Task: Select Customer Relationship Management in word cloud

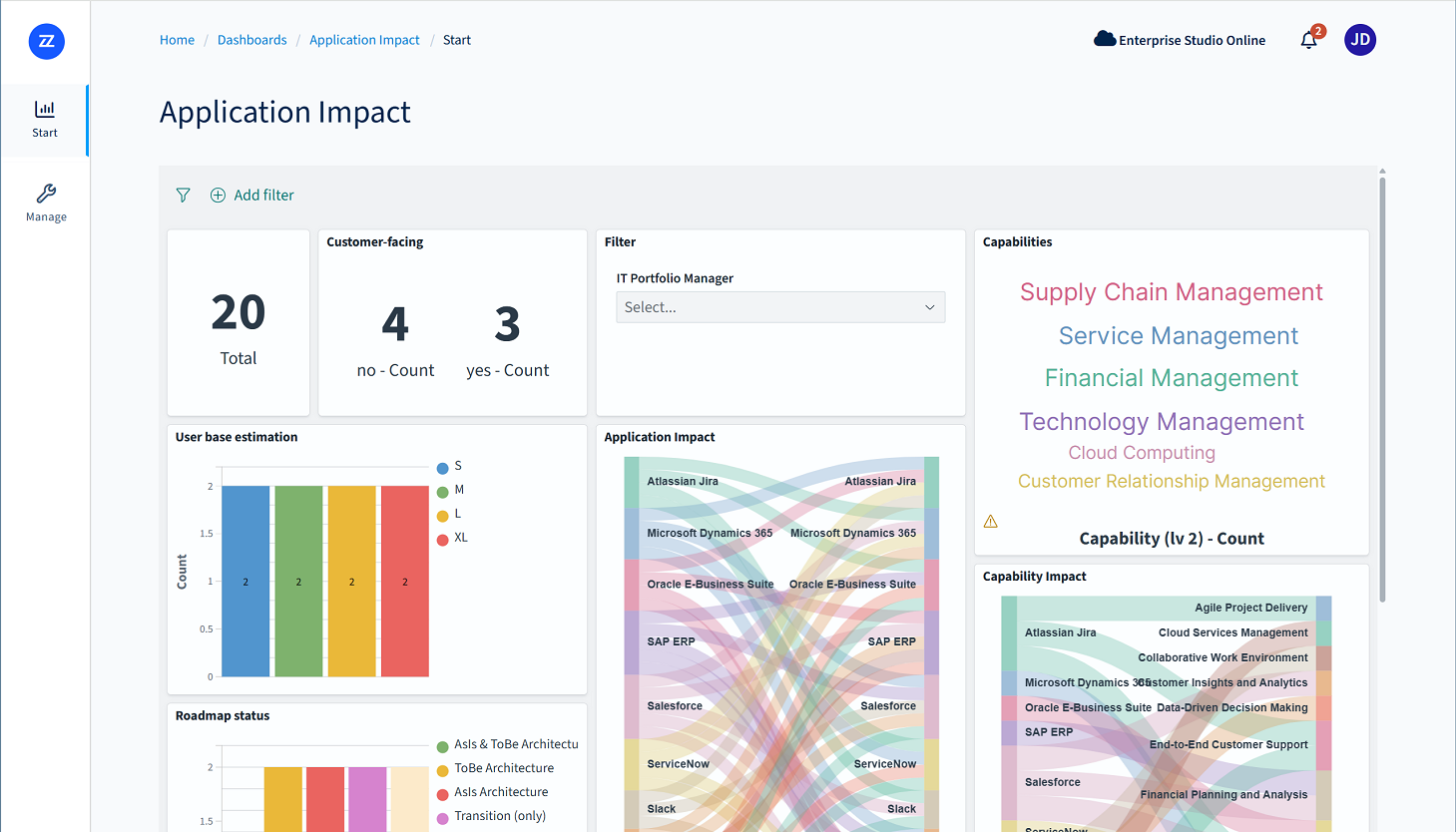Action: coord(1172,482)
